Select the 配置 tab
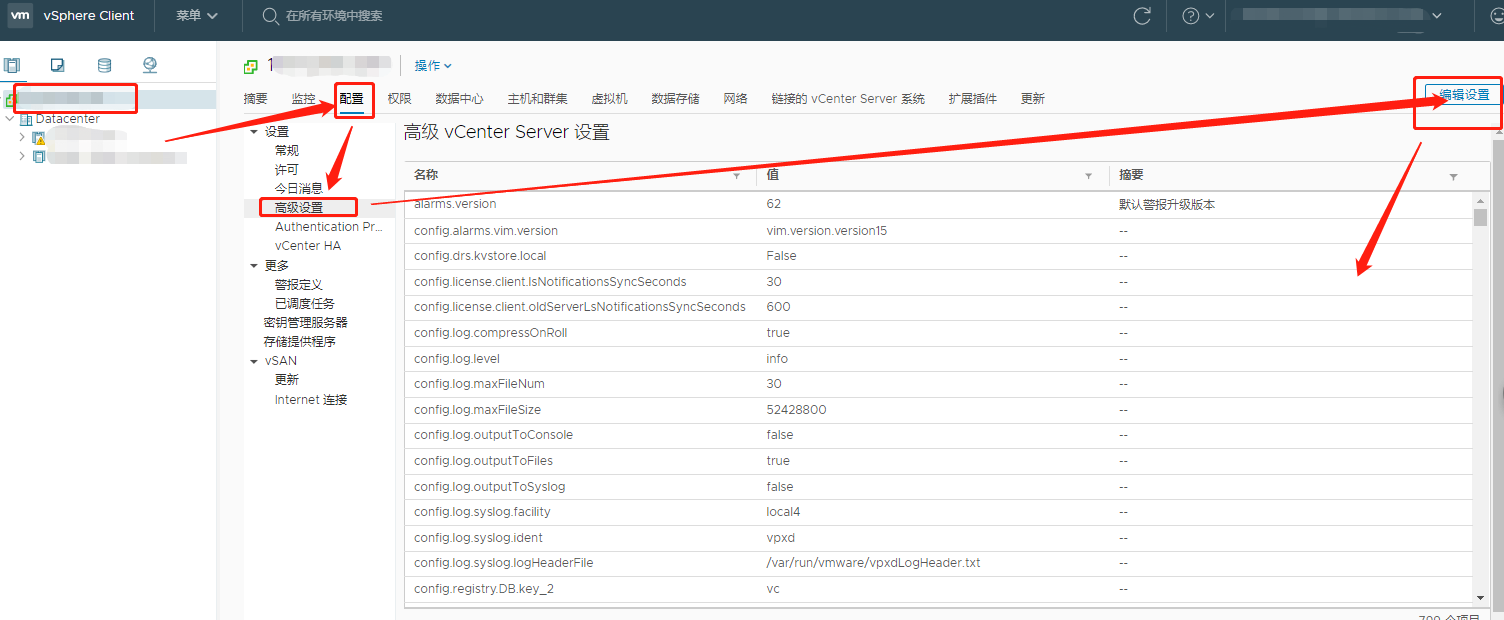This screenshot has width=1504, height=620. click(x=352, y=99)
